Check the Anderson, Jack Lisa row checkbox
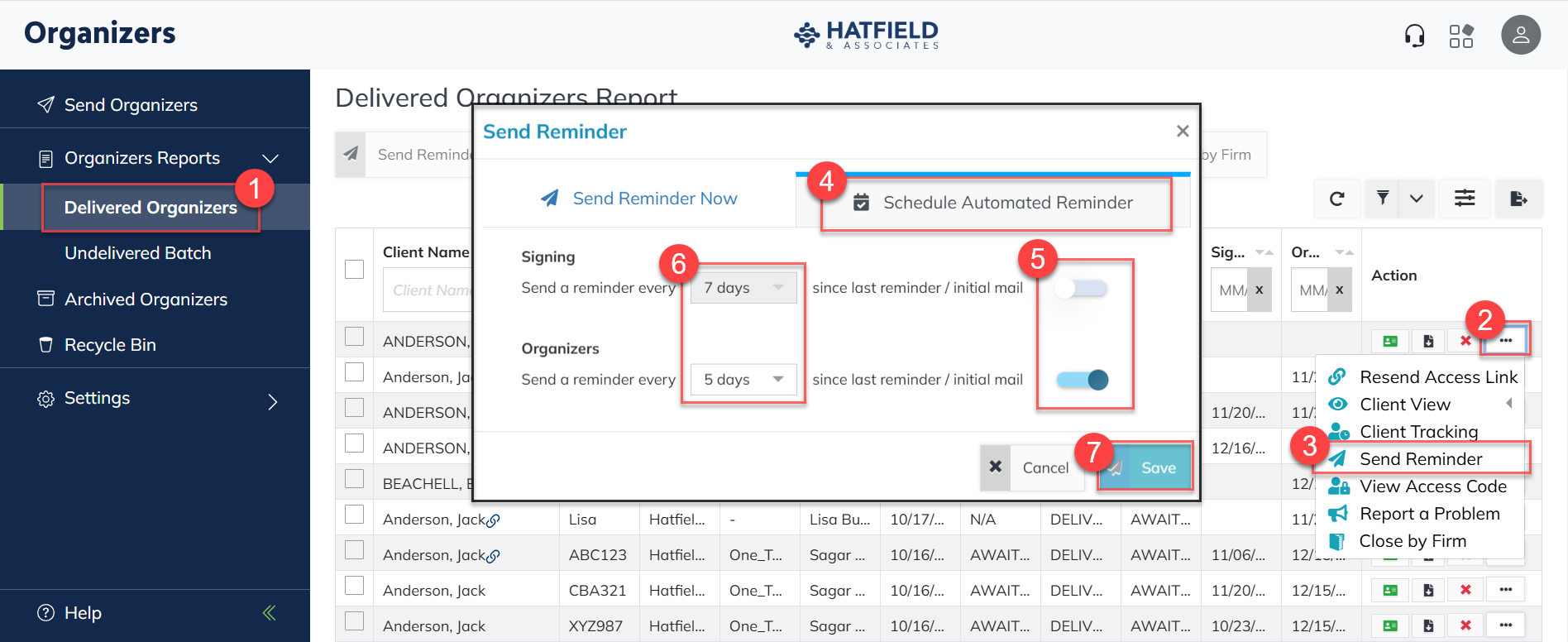This screenshot has width=1568, height=642. tap(354, 515)
